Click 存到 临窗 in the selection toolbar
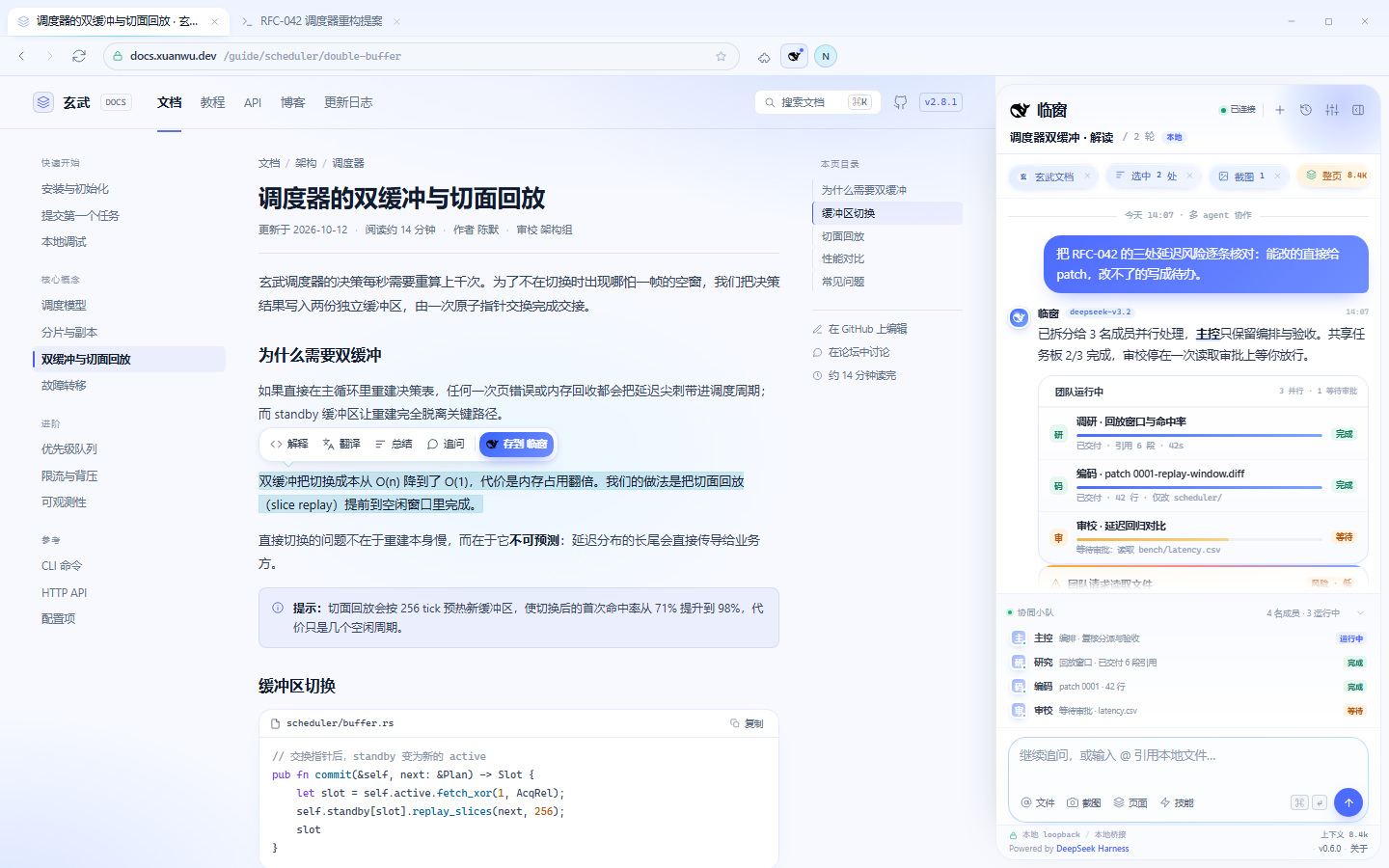 click(x=516, y=445)
